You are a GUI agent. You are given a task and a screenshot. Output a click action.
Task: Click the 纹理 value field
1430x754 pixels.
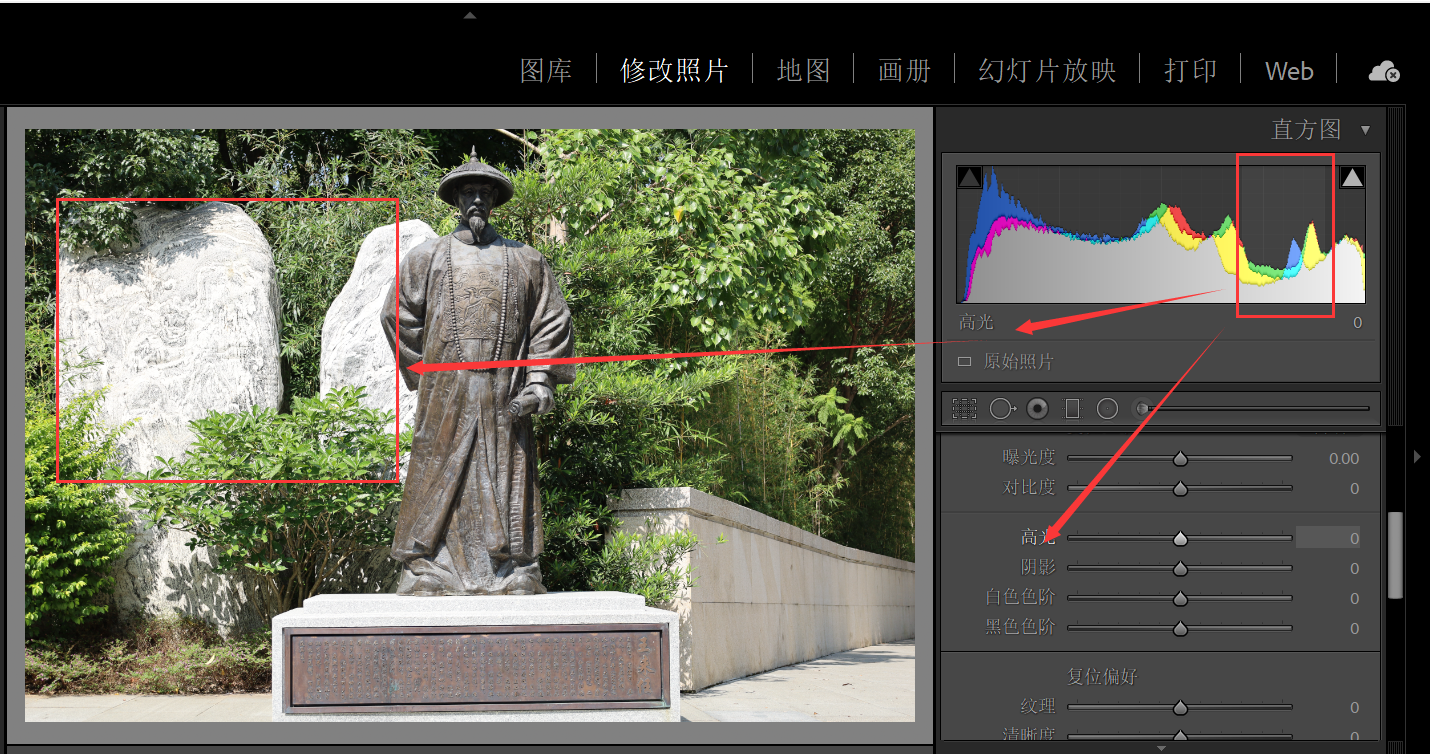(x=1354, y=707)
